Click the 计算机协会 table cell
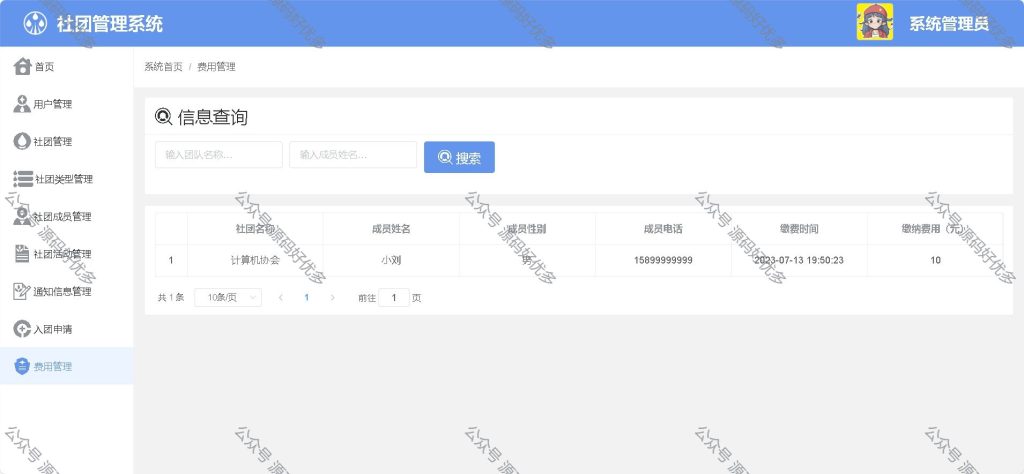Viewport: 1024px width, 474px height. [255, 260]
